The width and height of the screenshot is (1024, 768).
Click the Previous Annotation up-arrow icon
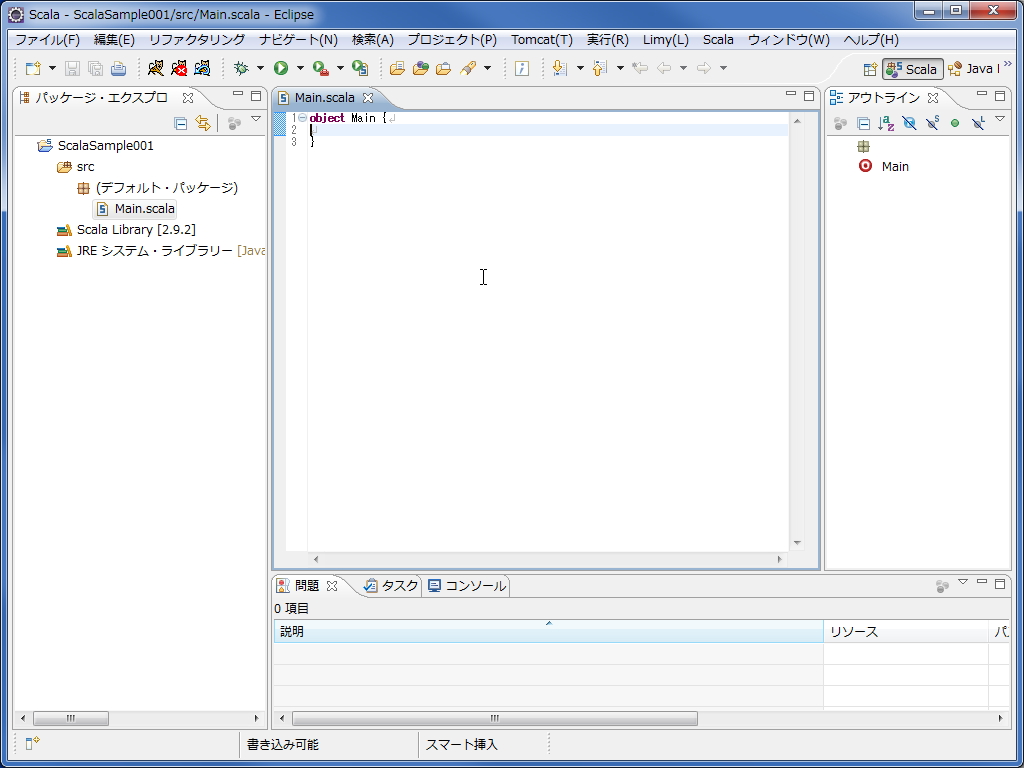click(600, 68)
